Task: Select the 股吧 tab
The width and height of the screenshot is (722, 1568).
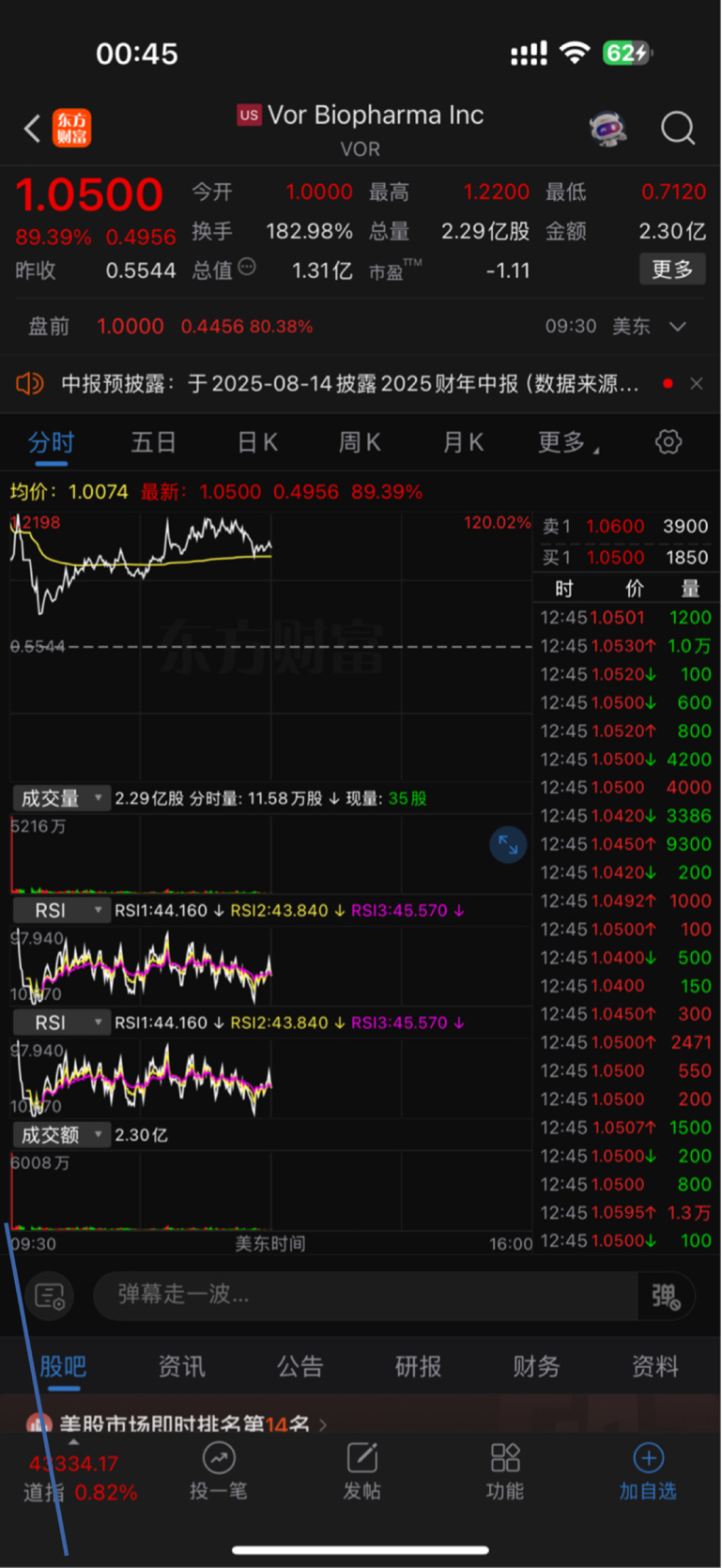Action: point(63,1366)
